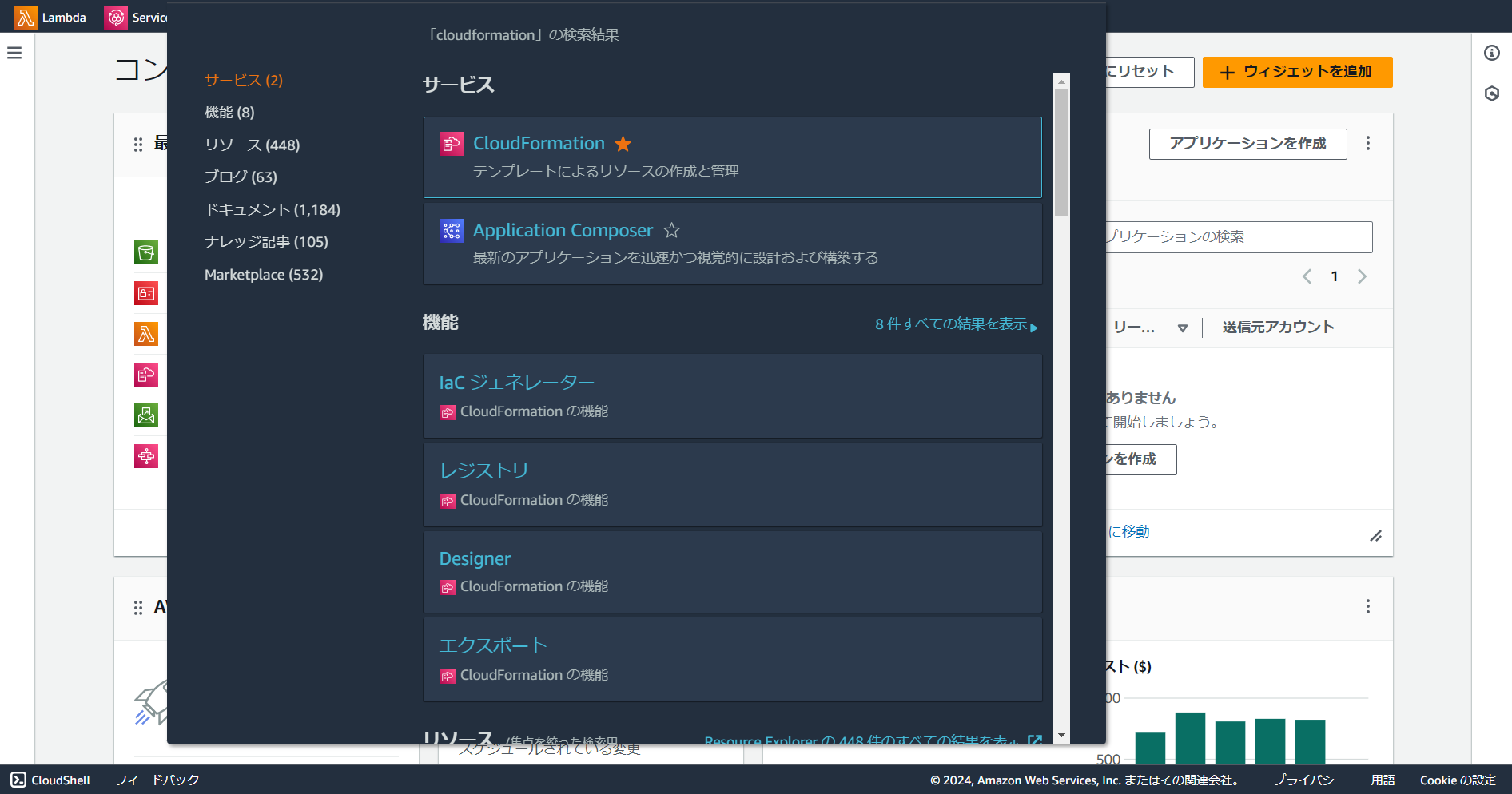Screen dimensions: 1512x794
Task: Open the CloudFormation icon in the recents sidebar
Action: [x=146, y=374]
